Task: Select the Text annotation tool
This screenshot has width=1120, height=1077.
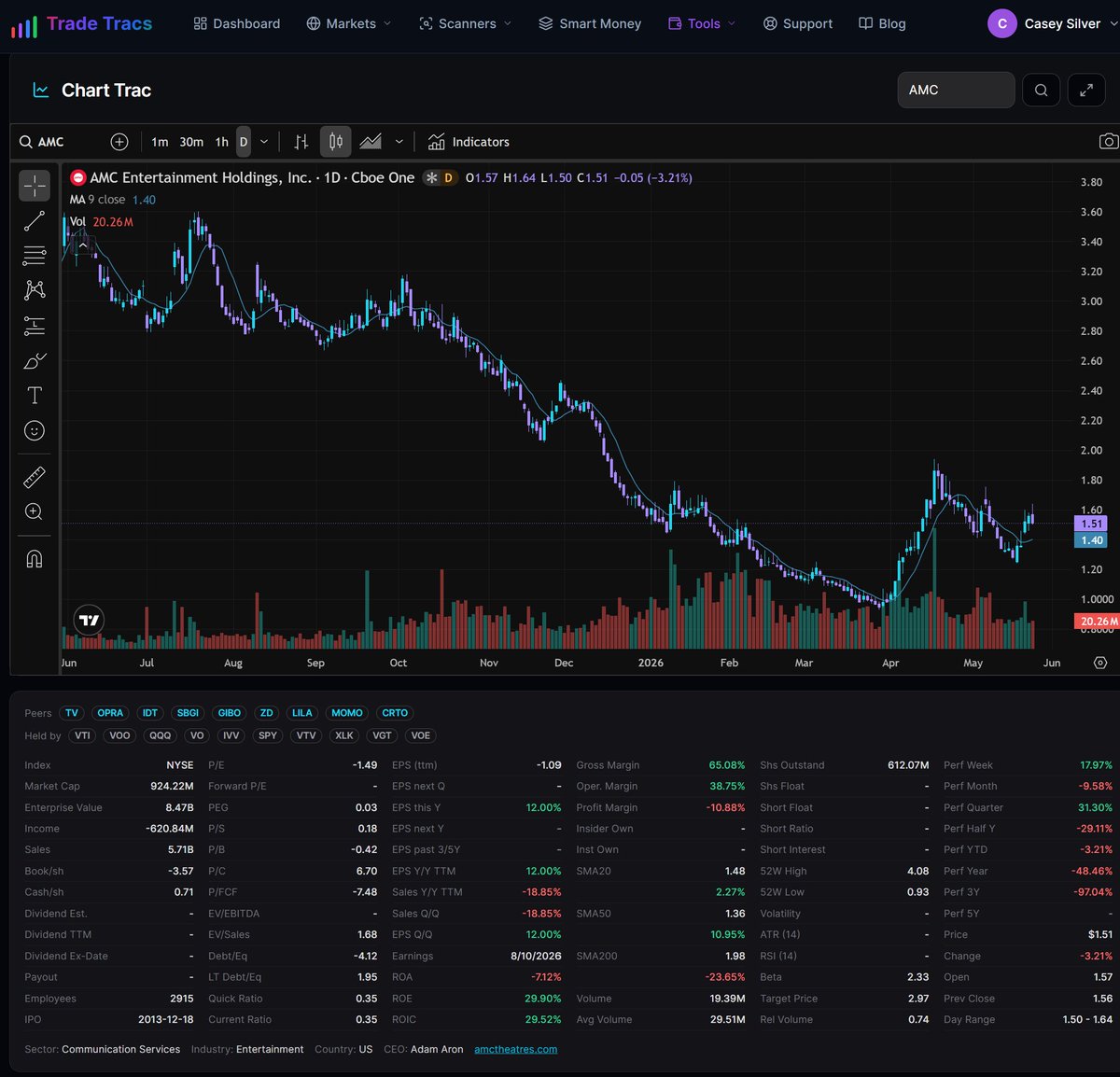Action: (x=35, y=396)
